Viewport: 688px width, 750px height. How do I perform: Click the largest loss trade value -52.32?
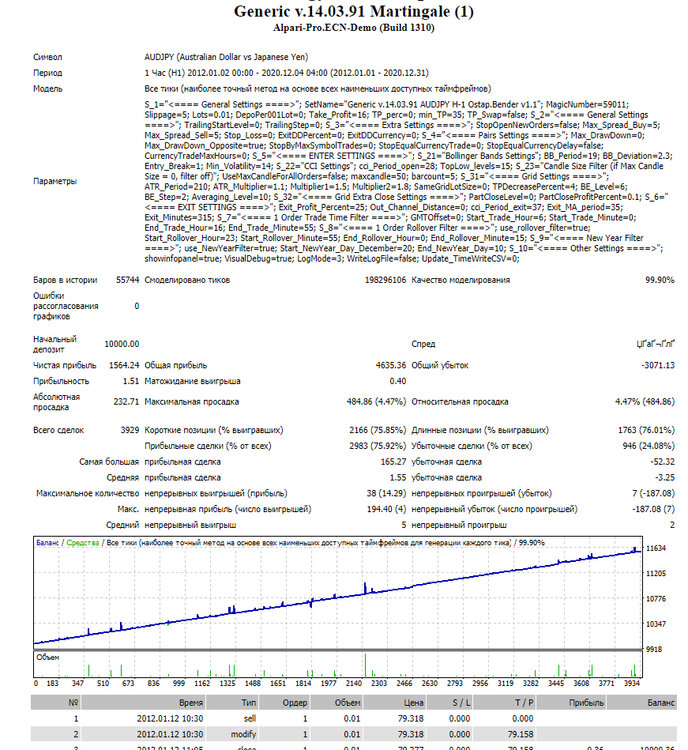(663, 462)
